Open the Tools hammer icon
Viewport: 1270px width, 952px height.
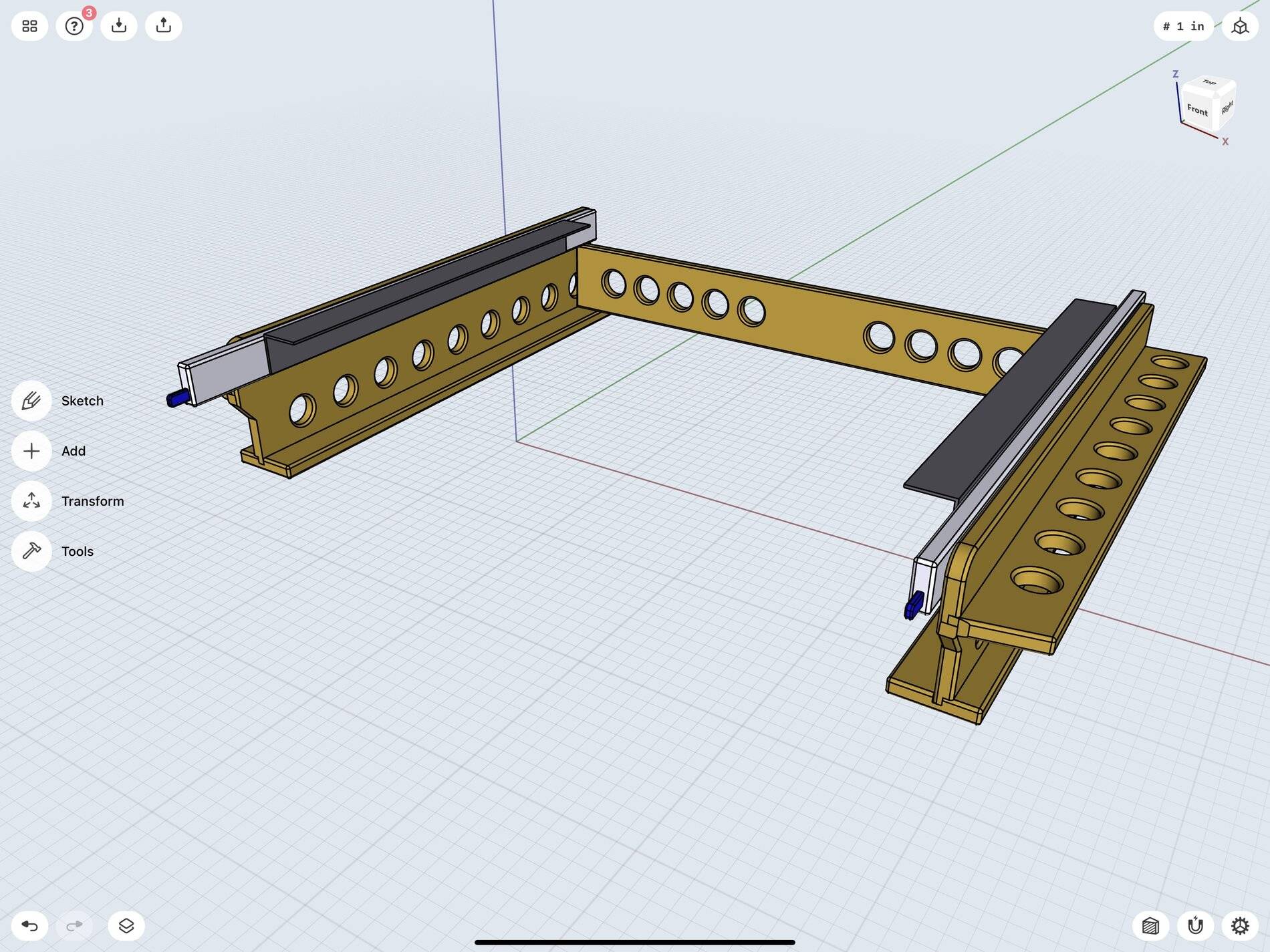[31, 551]
